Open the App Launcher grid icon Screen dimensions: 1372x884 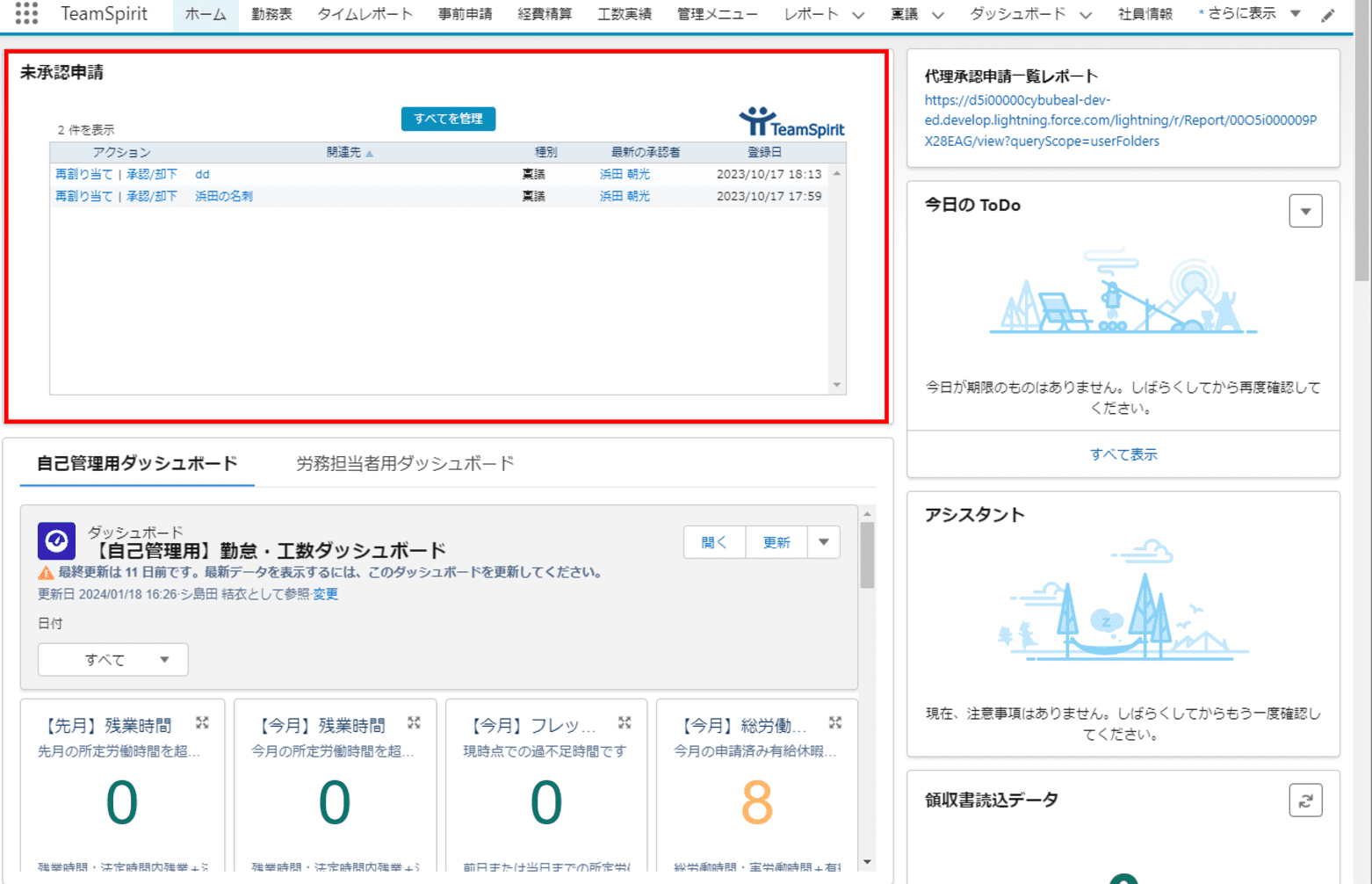tap(26, 13)
